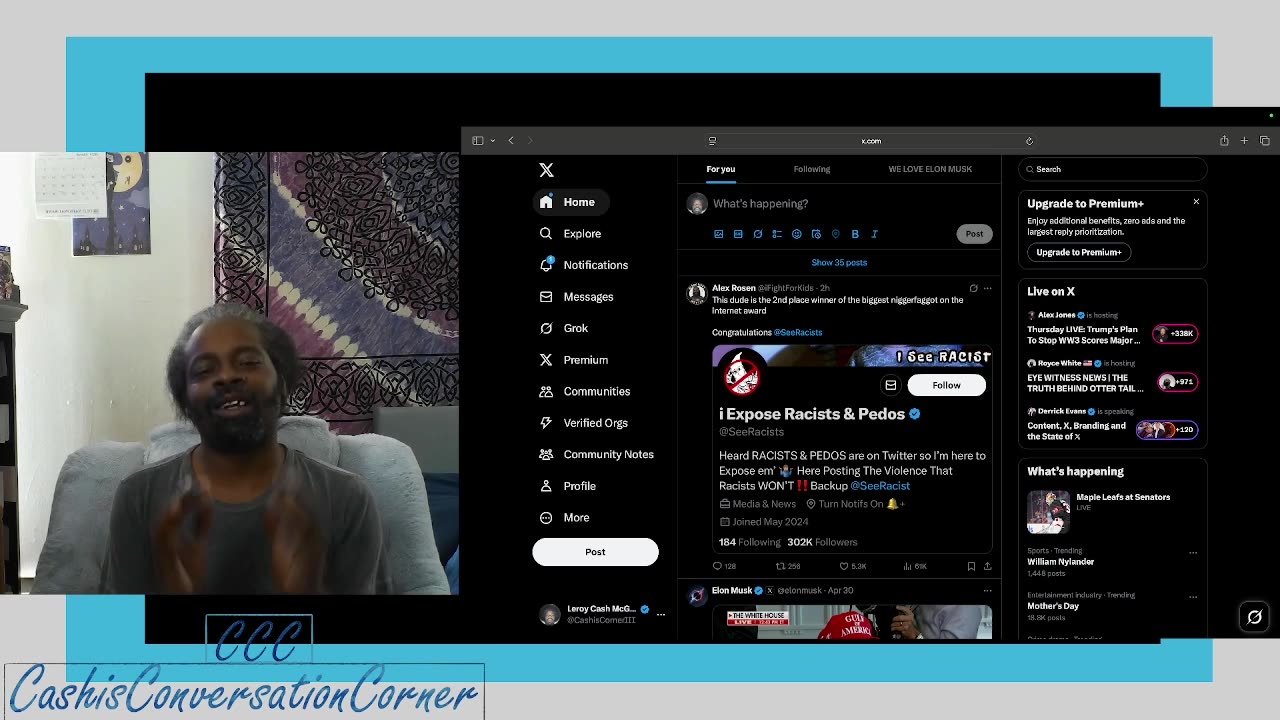The height and width of the screenshot is (720, 1280).
Task: Toggle italic formatting in composer
Action: (874, 234)
